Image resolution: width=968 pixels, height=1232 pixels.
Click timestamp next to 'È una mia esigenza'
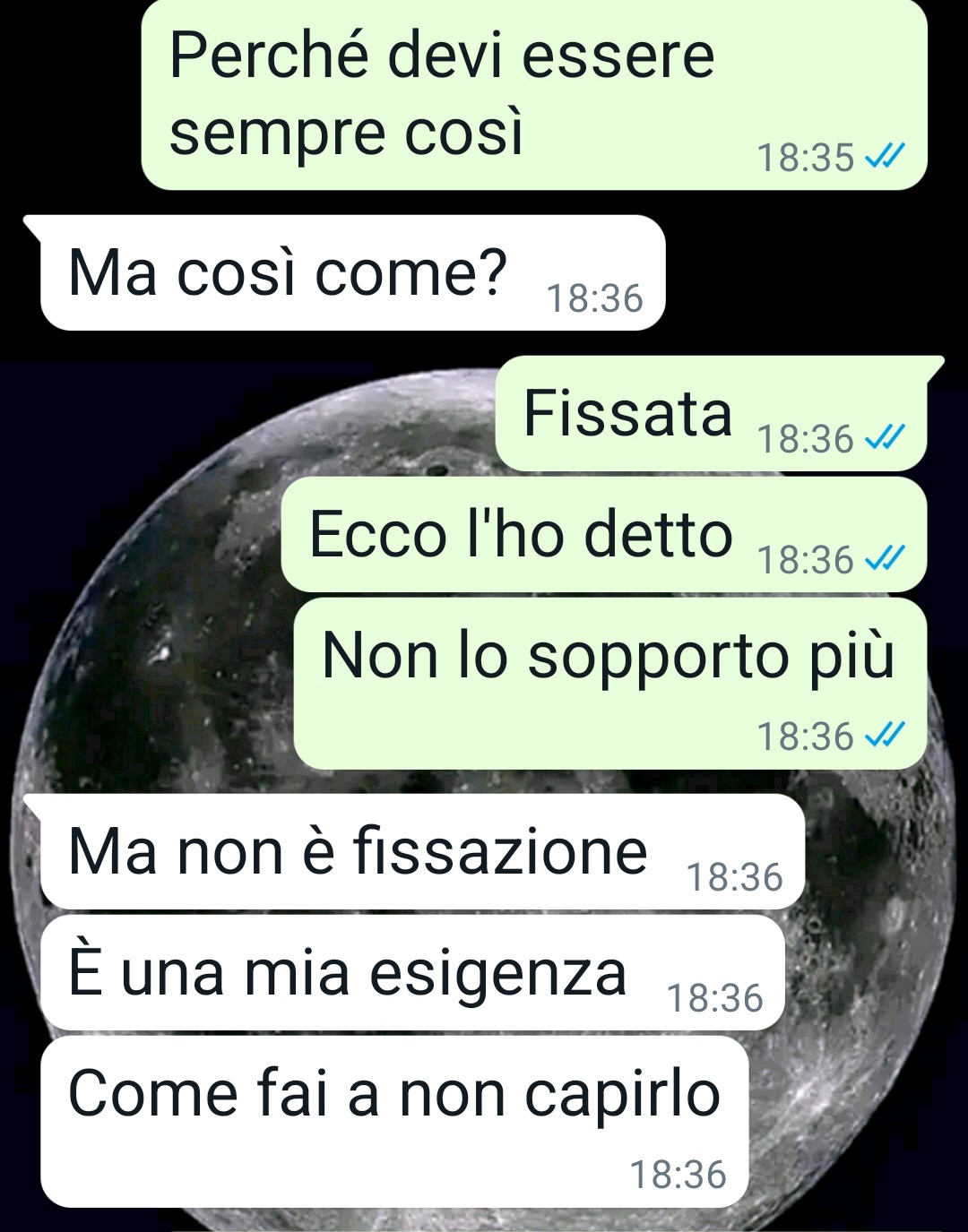pyautogui.click(x=715, y=998)
